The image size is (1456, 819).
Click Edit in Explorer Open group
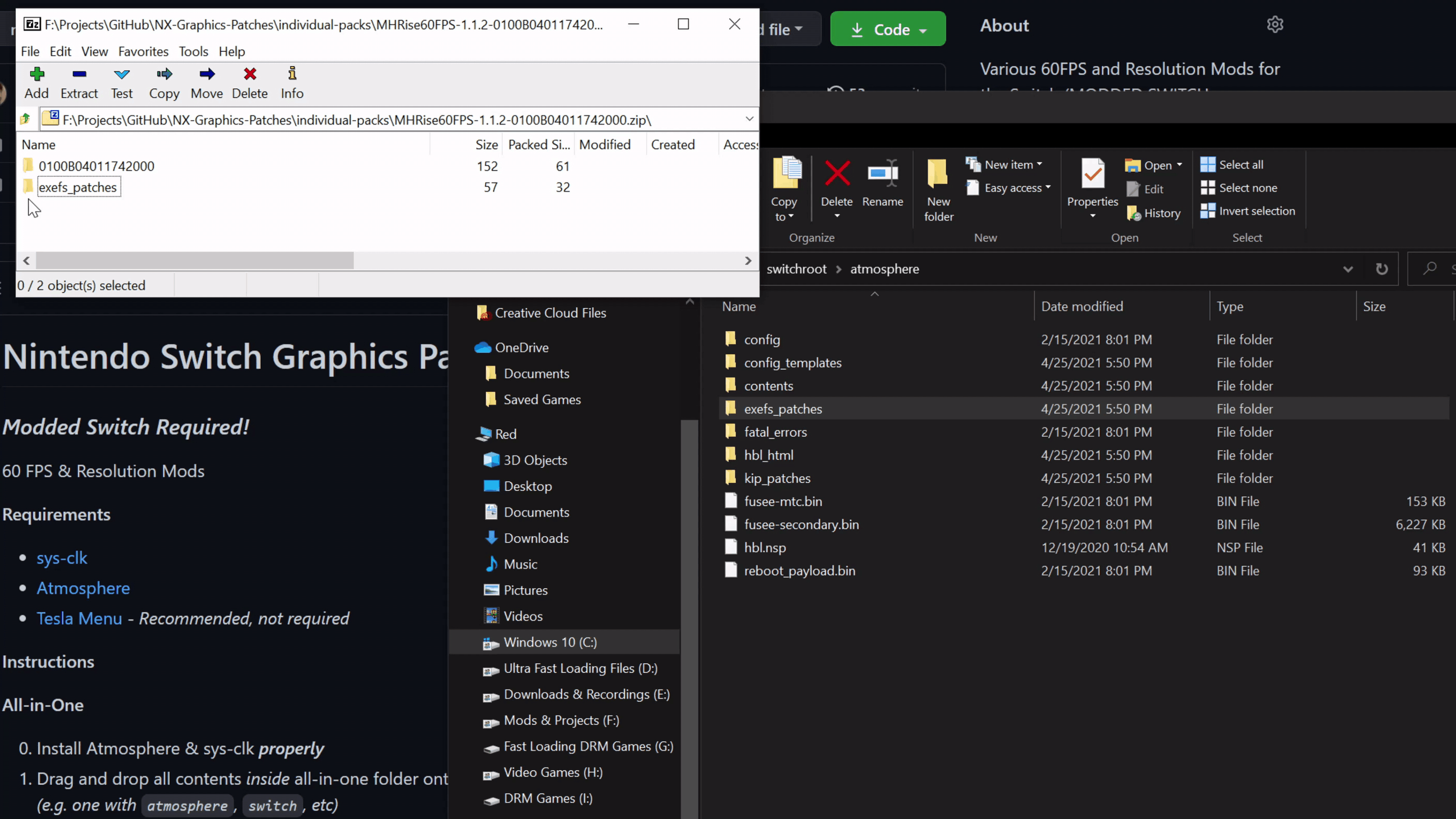click(1144, 189)
